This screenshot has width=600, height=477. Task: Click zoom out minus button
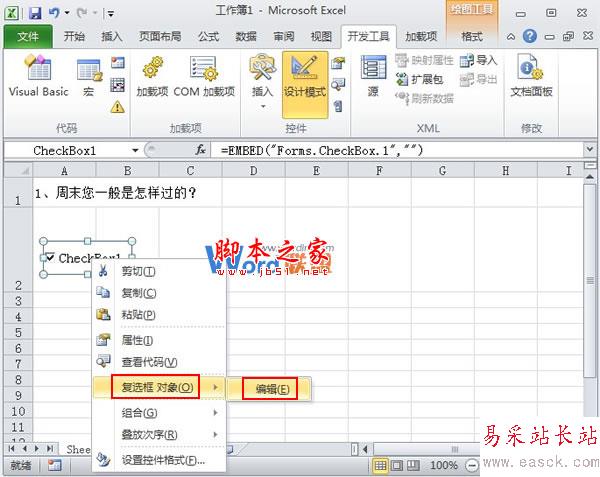[471, 466]
